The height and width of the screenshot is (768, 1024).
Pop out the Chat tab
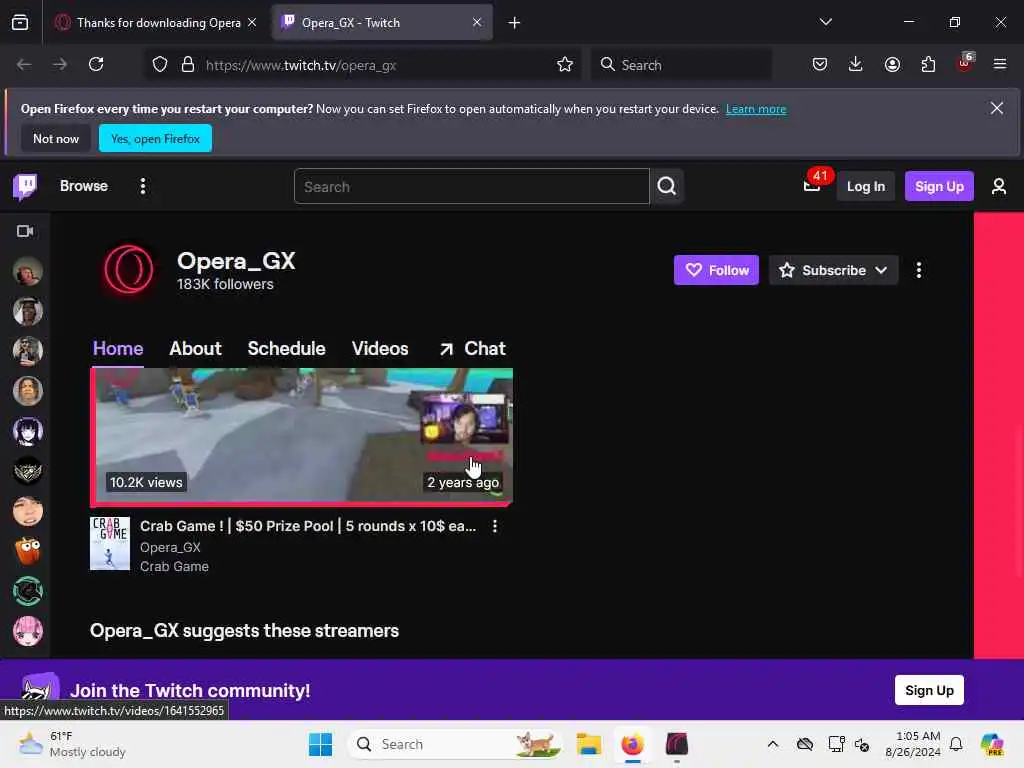(x=472, y=349)
